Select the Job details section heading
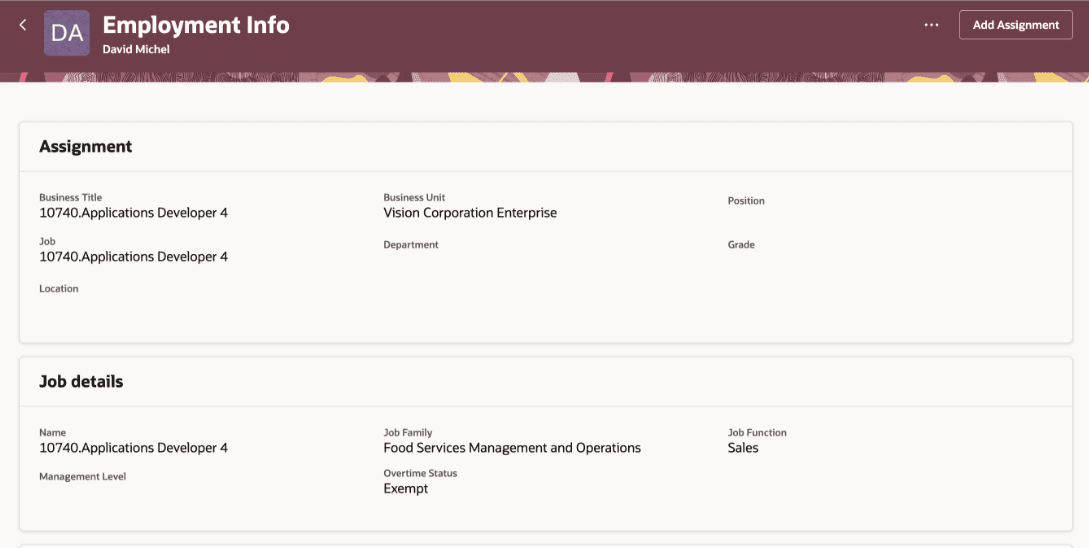The width and height of the screenshot is (1089, 548). pos(81,381)
